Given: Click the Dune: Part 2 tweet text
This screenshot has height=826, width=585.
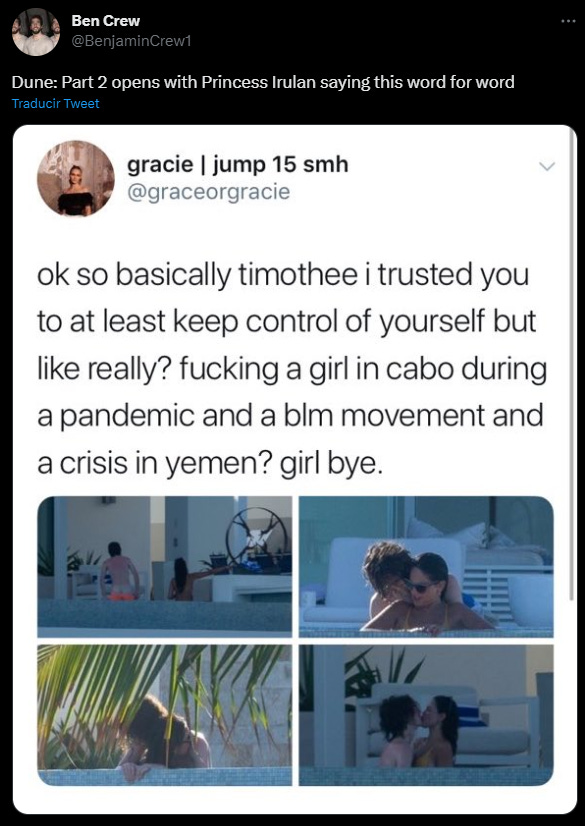Looking at the screenshot, I should (x=263, y=82).
